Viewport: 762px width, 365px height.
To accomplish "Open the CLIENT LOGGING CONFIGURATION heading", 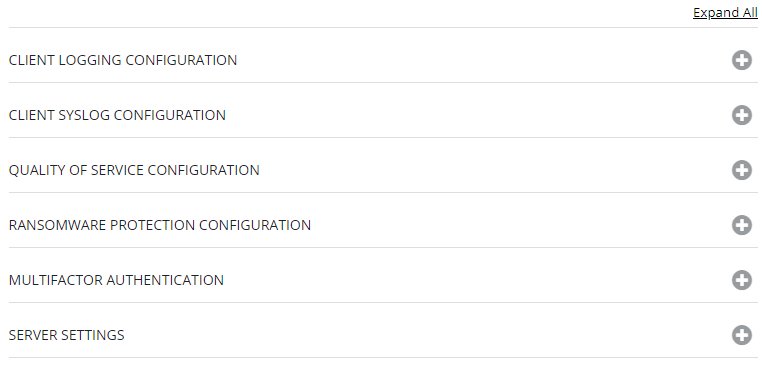I will pyautogui.click(x=123, y=60).
